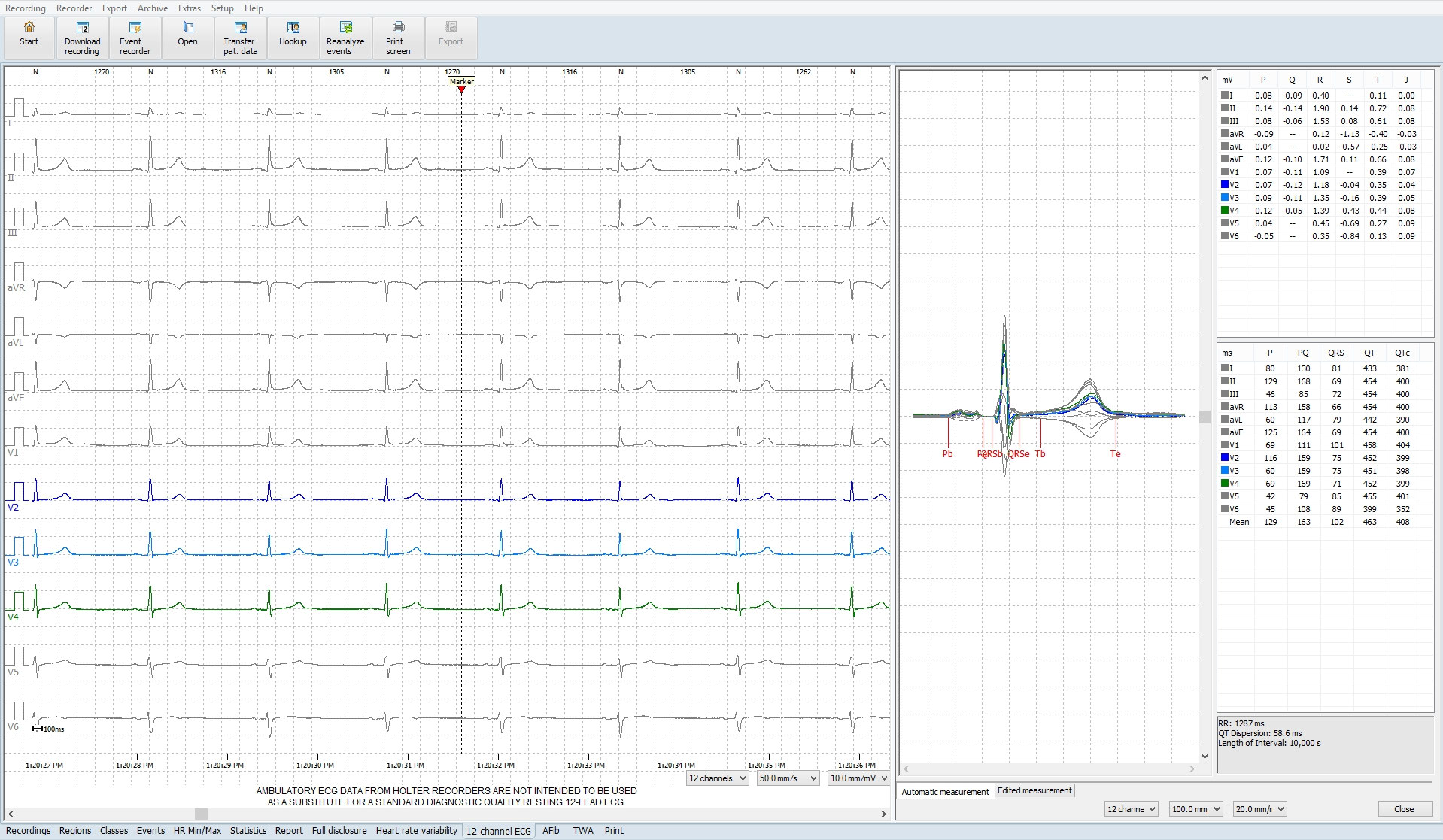
Task: Click the Close button
Action: [1404, 809]
